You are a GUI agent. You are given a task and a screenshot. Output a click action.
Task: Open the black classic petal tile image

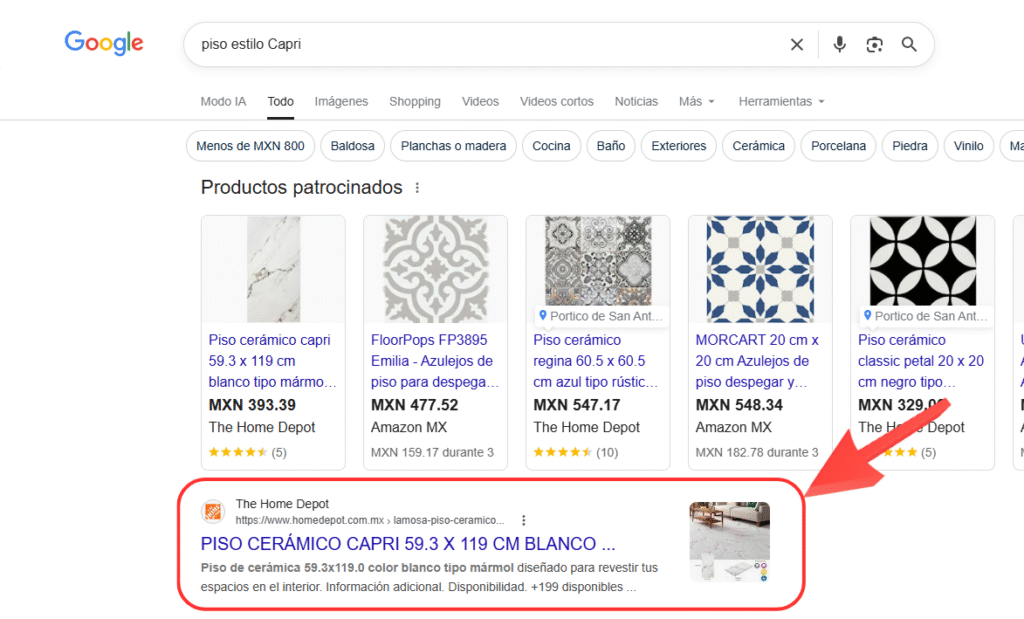click(922, 261)
